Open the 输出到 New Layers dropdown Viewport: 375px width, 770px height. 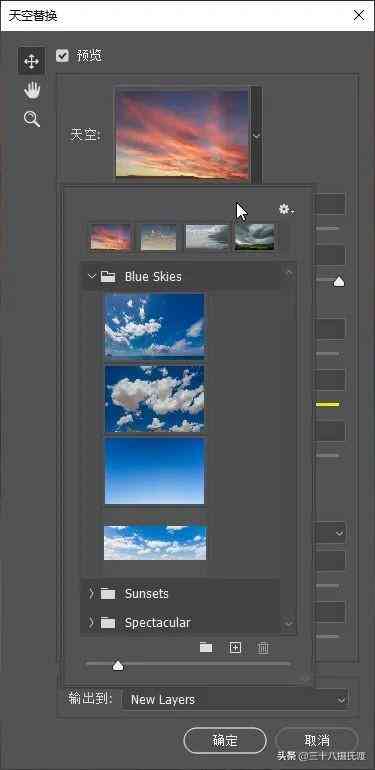[x=235, y=699]
